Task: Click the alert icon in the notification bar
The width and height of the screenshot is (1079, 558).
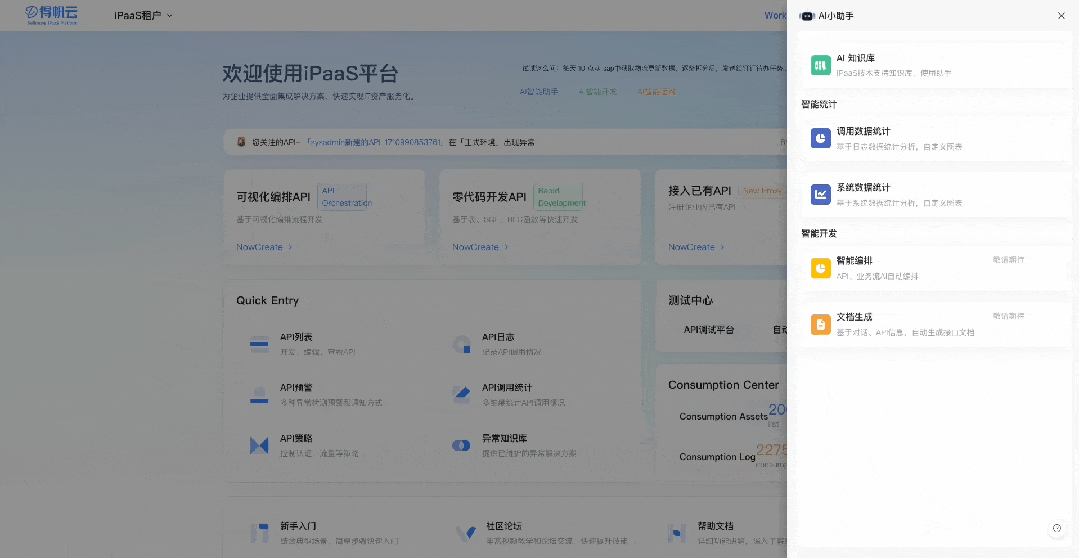Action: pyautogui.click(x=241, y=142)
